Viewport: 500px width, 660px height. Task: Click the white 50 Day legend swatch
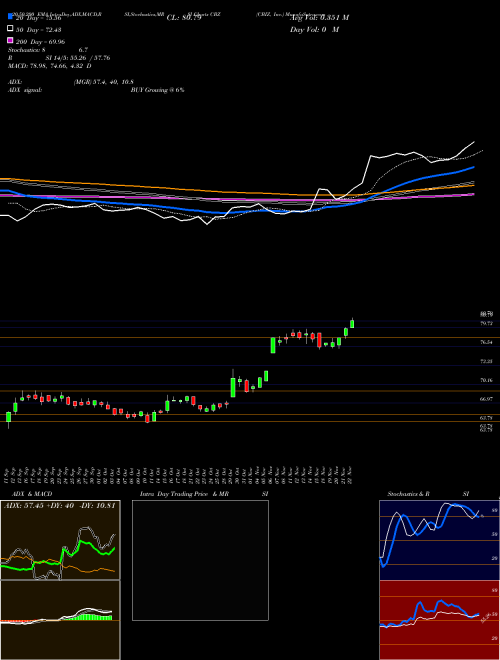tap(10, 29)
